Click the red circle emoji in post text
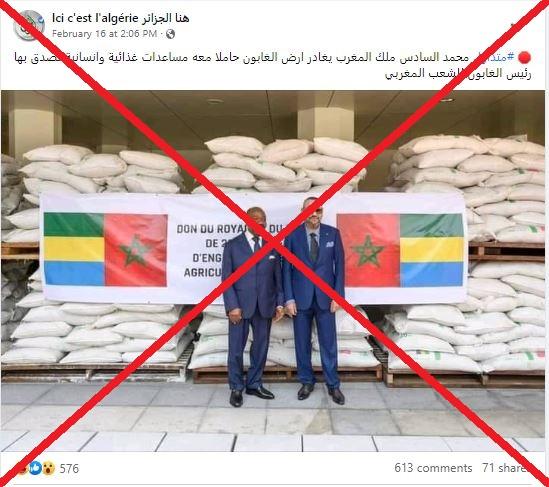549x487 pixels. tap(524, 57)
